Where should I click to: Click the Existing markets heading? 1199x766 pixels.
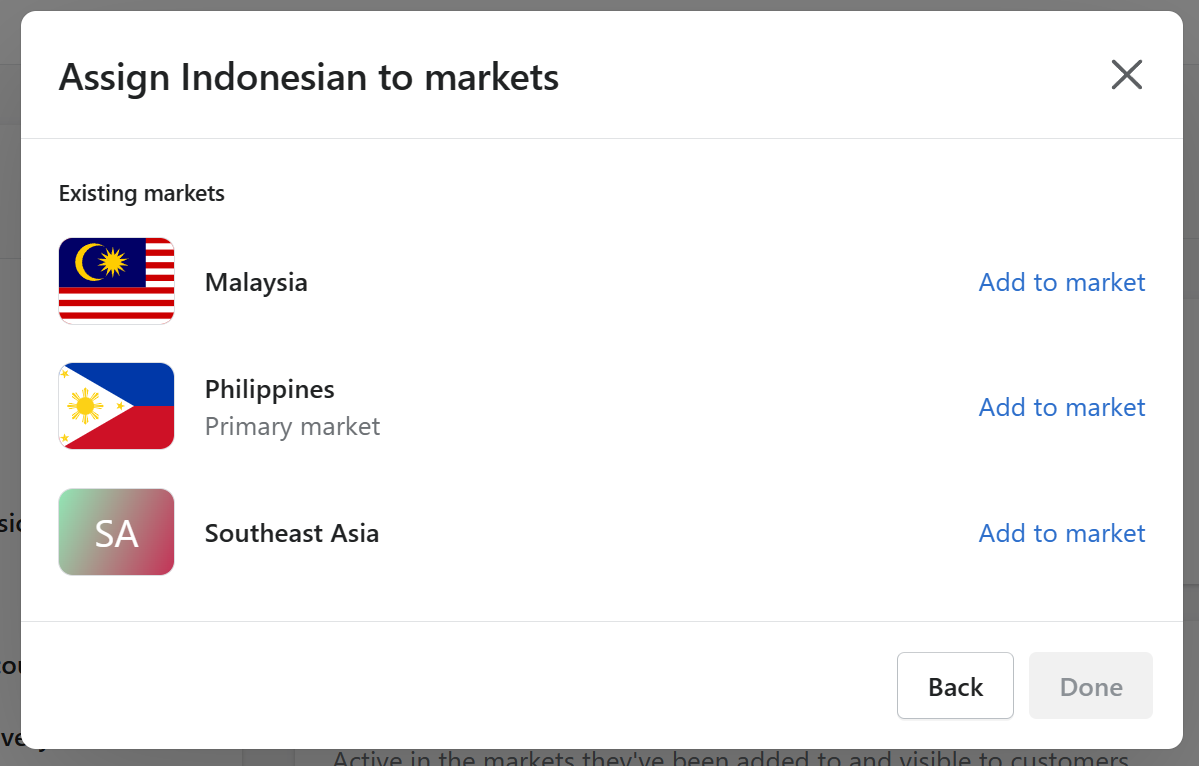(x=141, y=193)
